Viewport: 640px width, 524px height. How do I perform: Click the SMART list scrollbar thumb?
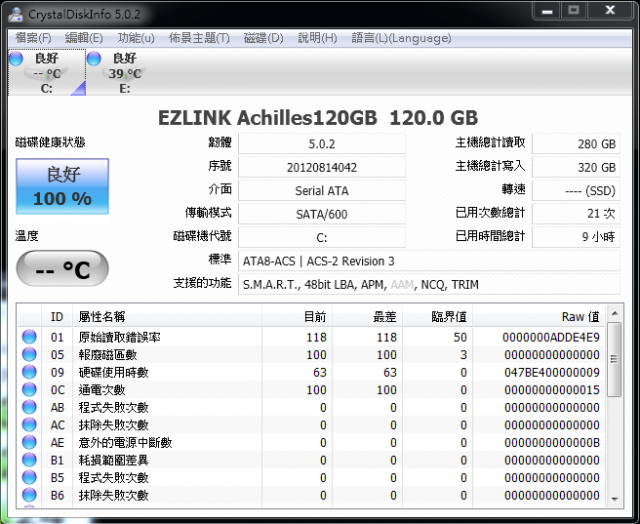614,359
